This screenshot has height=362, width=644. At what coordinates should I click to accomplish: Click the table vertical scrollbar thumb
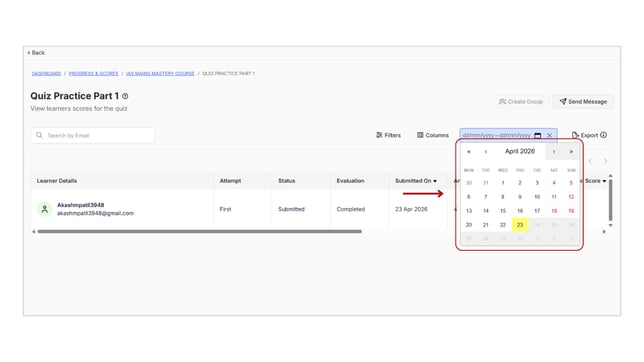pyautogui.click(x=610, y=200)
